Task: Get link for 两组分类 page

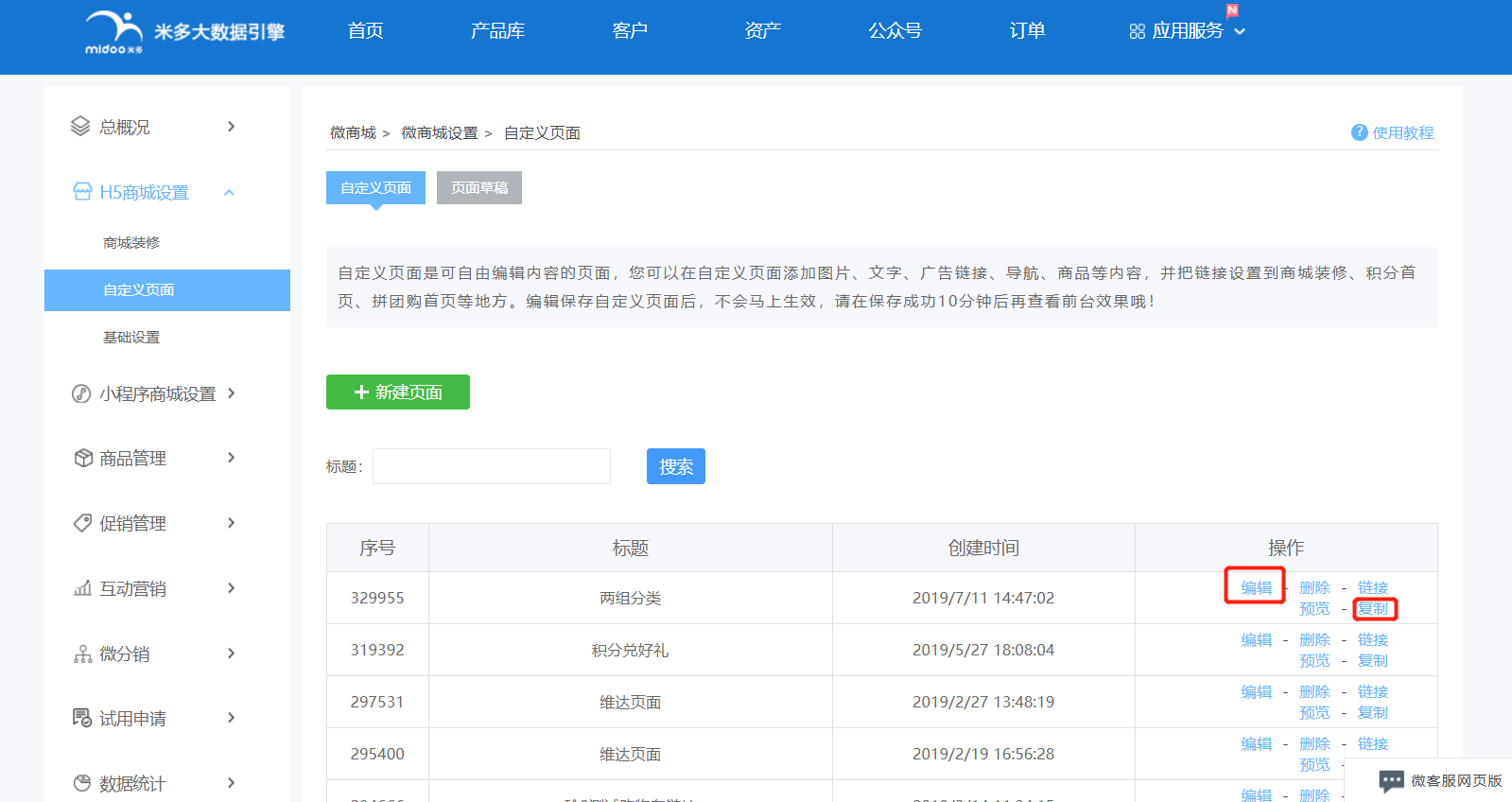Action: tap(1373, 588)
